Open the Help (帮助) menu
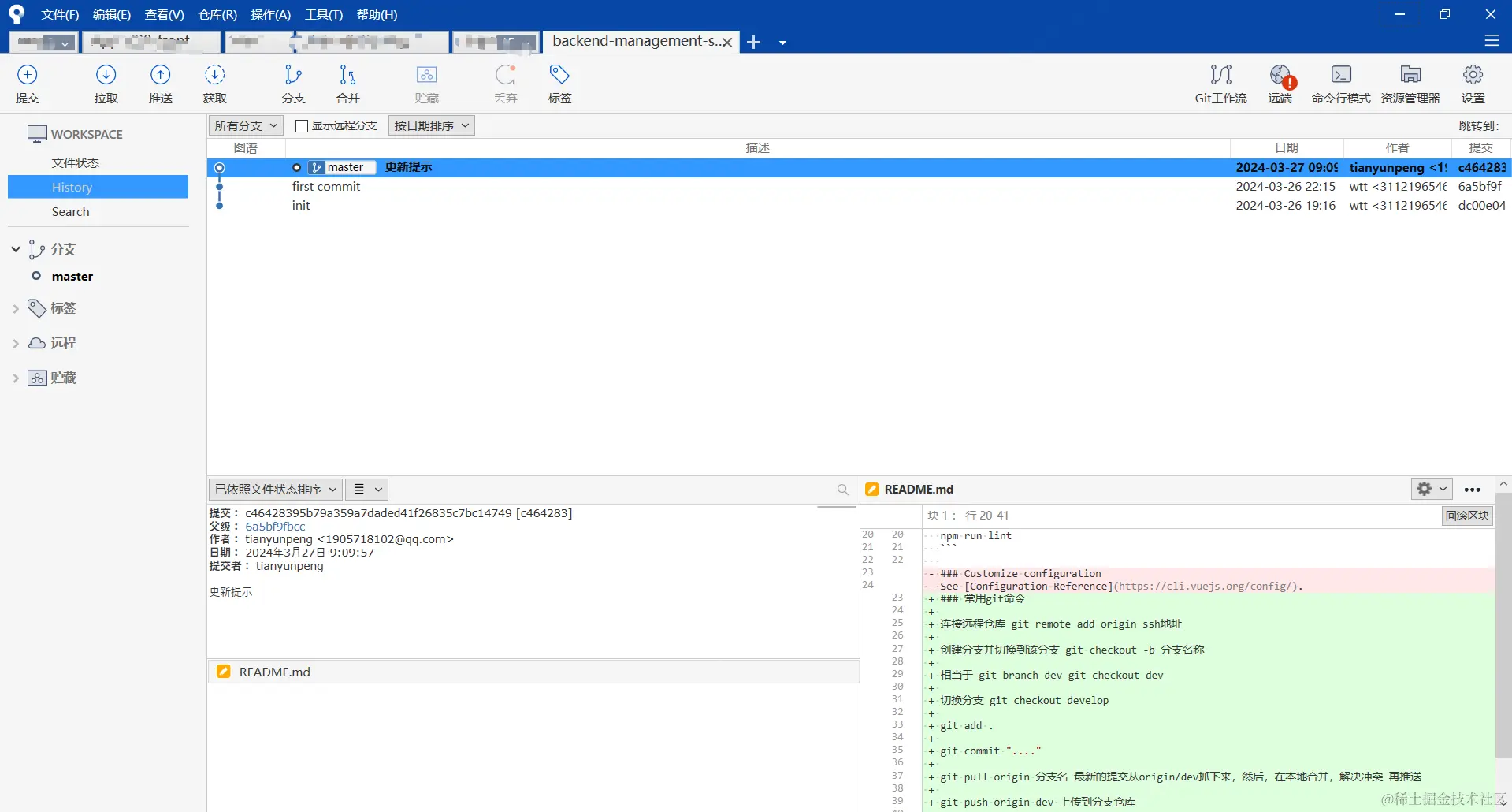The width and height of the screenshot is (1512, 812). (x=377, y=15)
